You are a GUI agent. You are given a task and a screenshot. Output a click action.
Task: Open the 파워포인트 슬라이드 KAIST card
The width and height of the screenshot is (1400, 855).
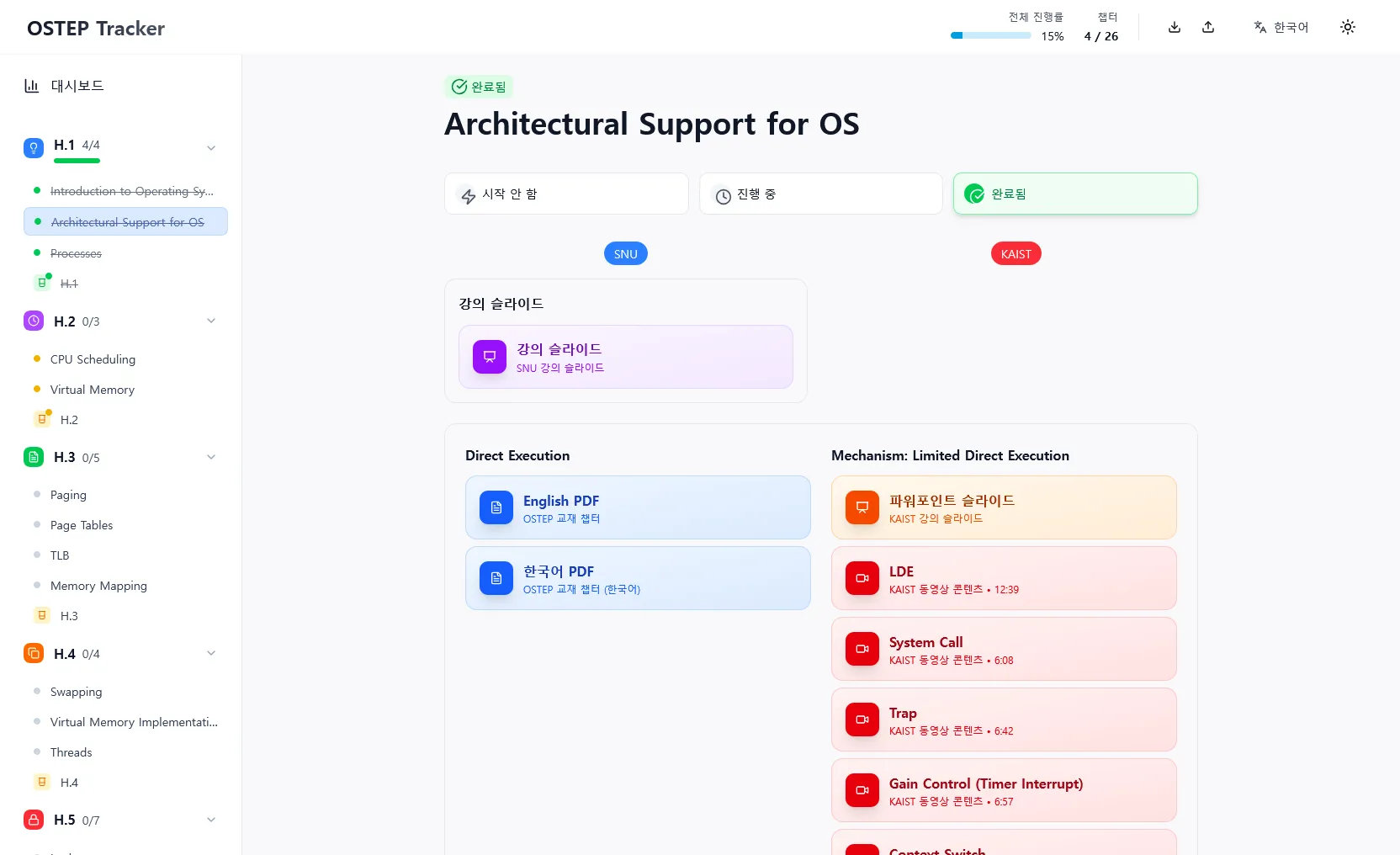coord(1004,507)
